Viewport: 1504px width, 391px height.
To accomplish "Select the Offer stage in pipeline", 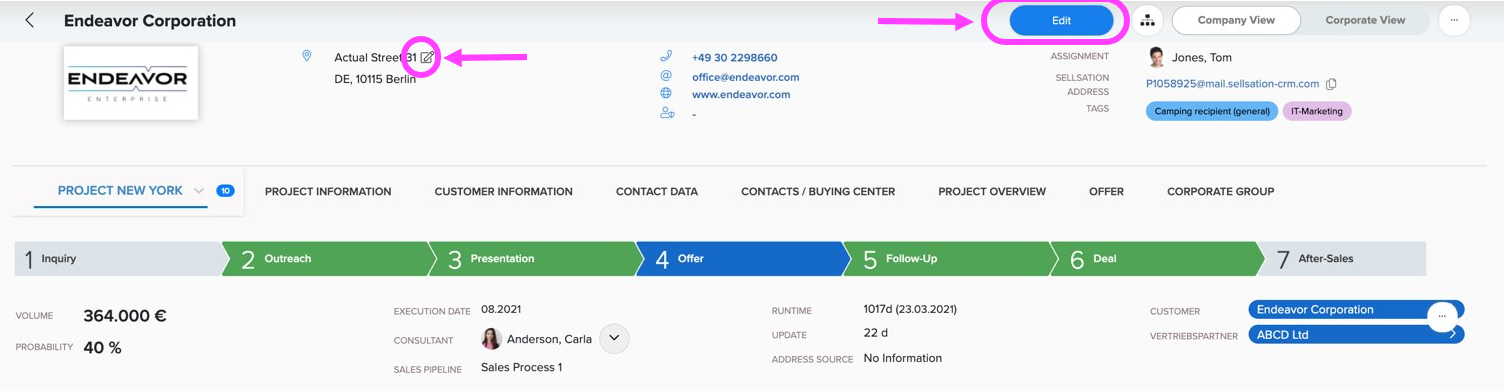I will click(739, 258).
